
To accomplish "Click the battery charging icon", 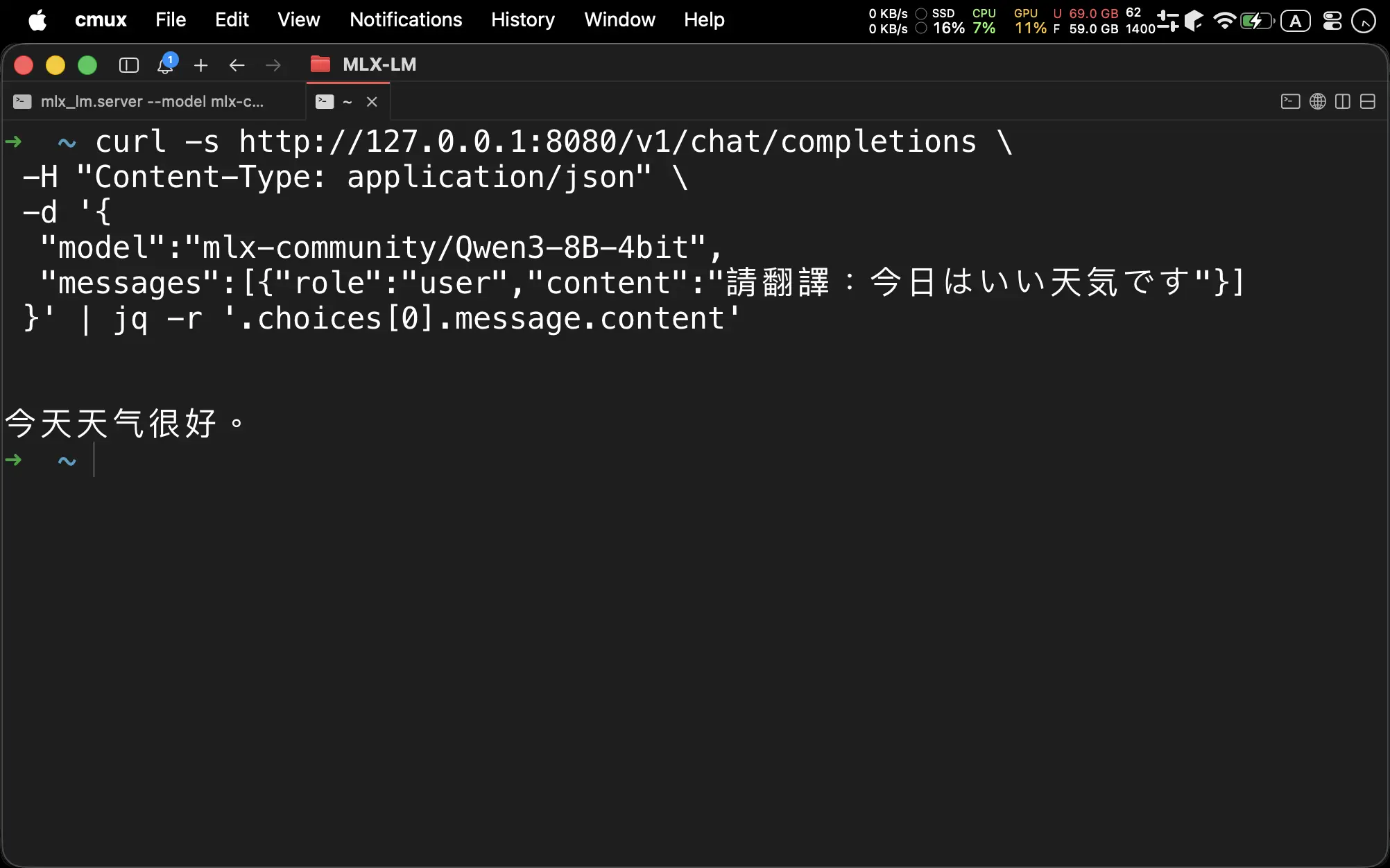I will pyautogui.click(x=1257, y=21).
